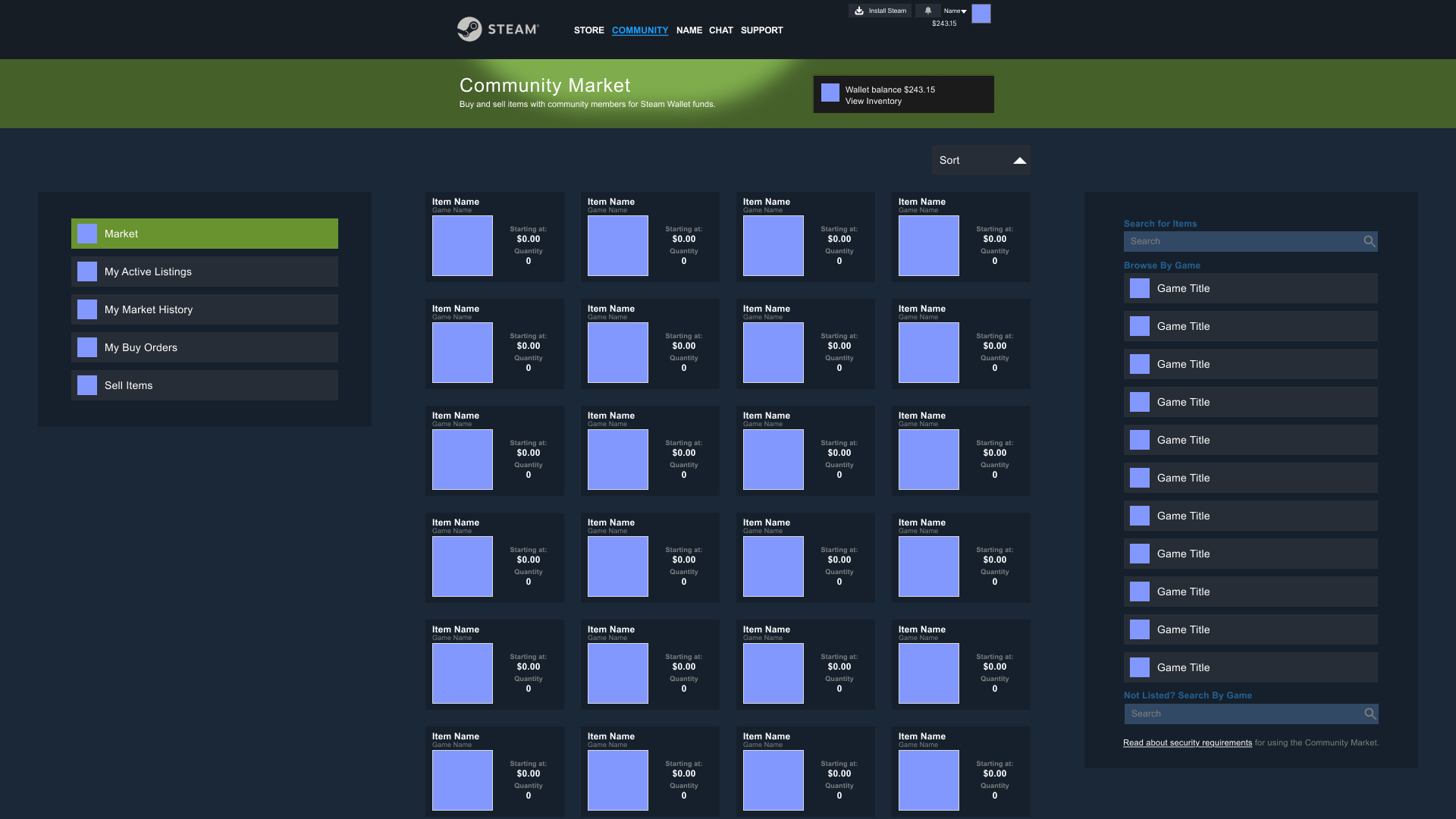Click the wallet balance avatar icon

coord(830,93)
